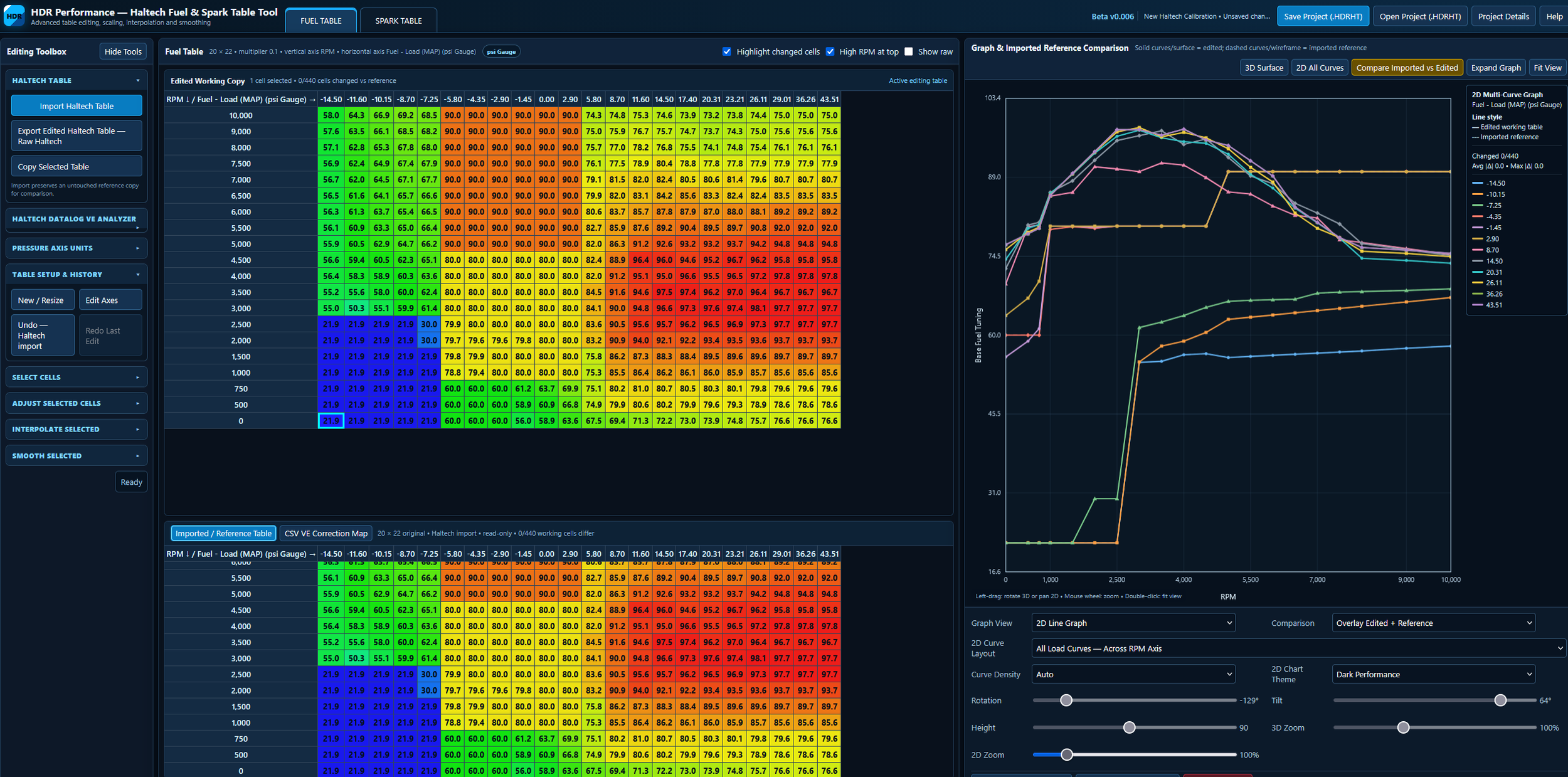Open the Help button
1568x777 pixels.
[1554, 16]
